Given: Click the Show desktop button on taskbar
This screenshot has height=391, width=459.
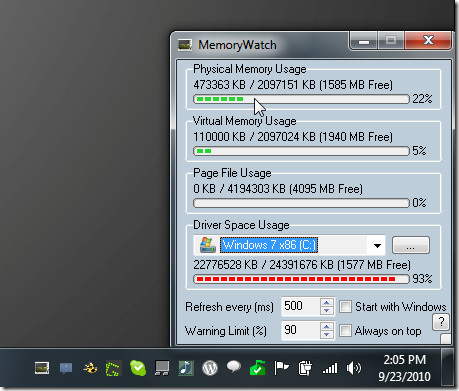Looking at the screenshot, I should (448, 368).
